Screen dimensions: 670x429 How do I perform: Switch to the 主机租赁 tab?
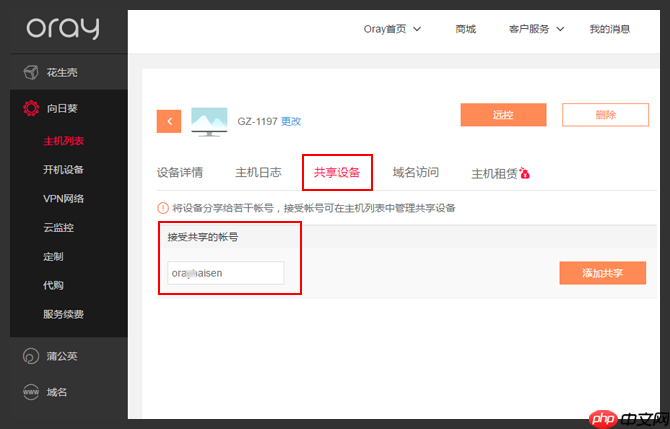pos(494,173)
